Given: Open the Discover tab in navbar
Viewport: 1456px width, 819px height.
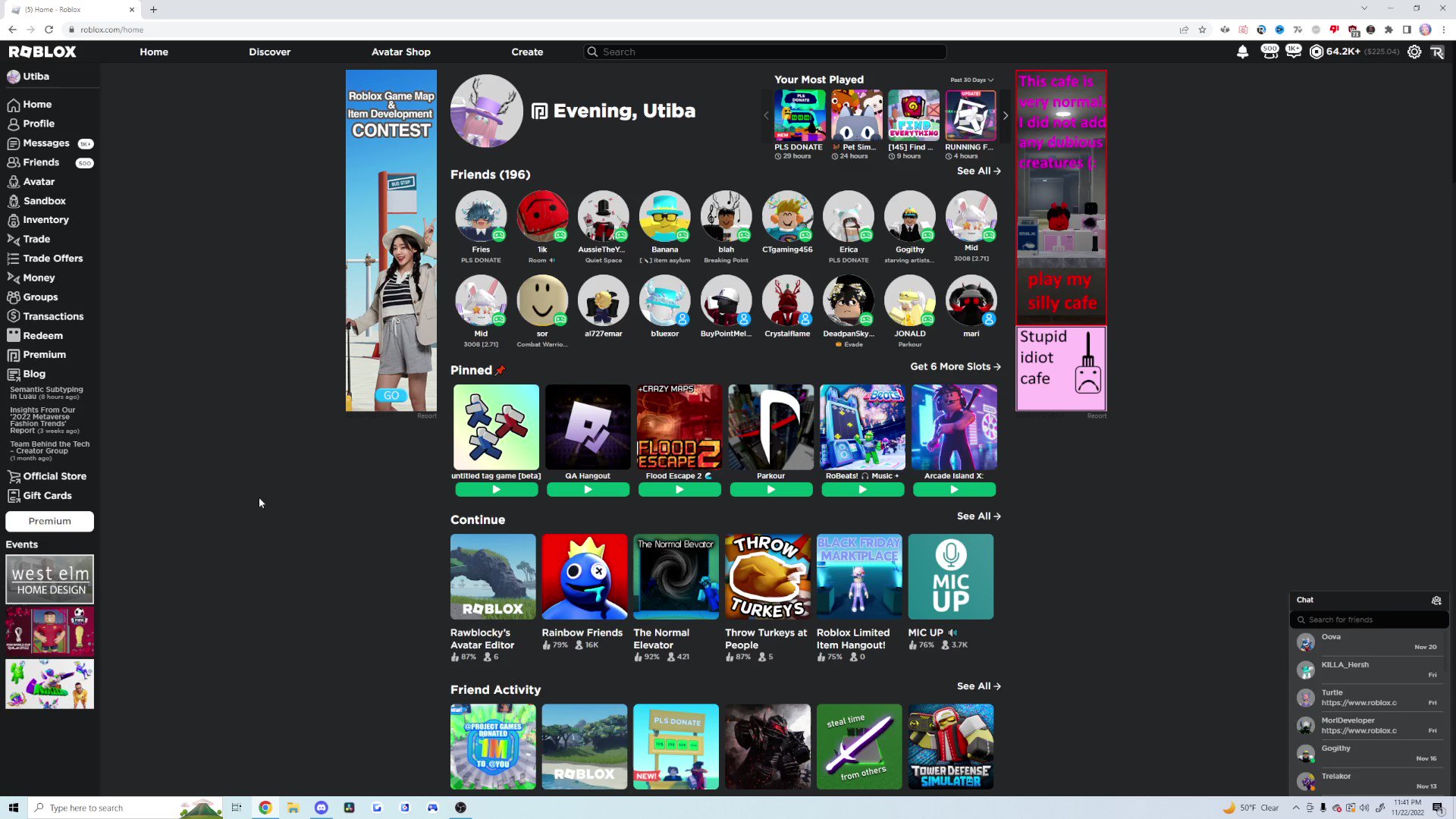Looking at the screenshot, I should tap(270, 52).
